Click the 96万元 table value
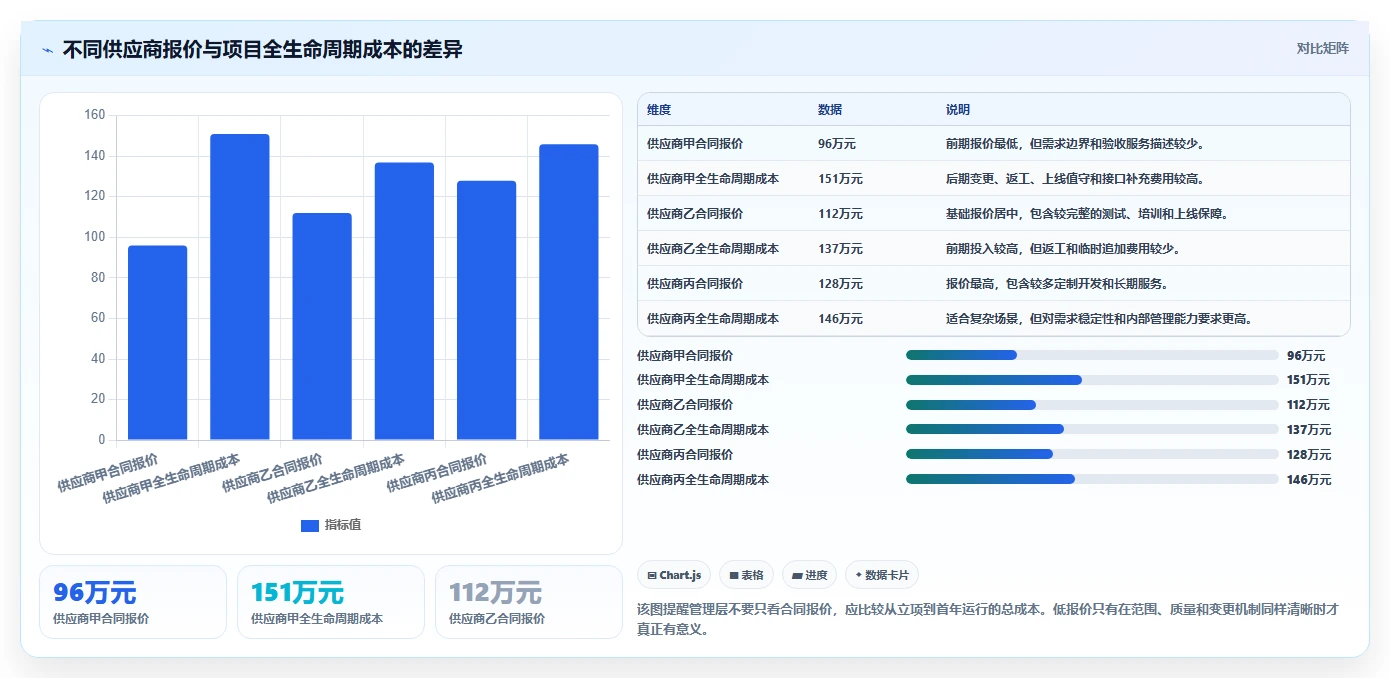The height and width of the screenshot is (678, 1390). pyautogui.click(x=837, y=144)
